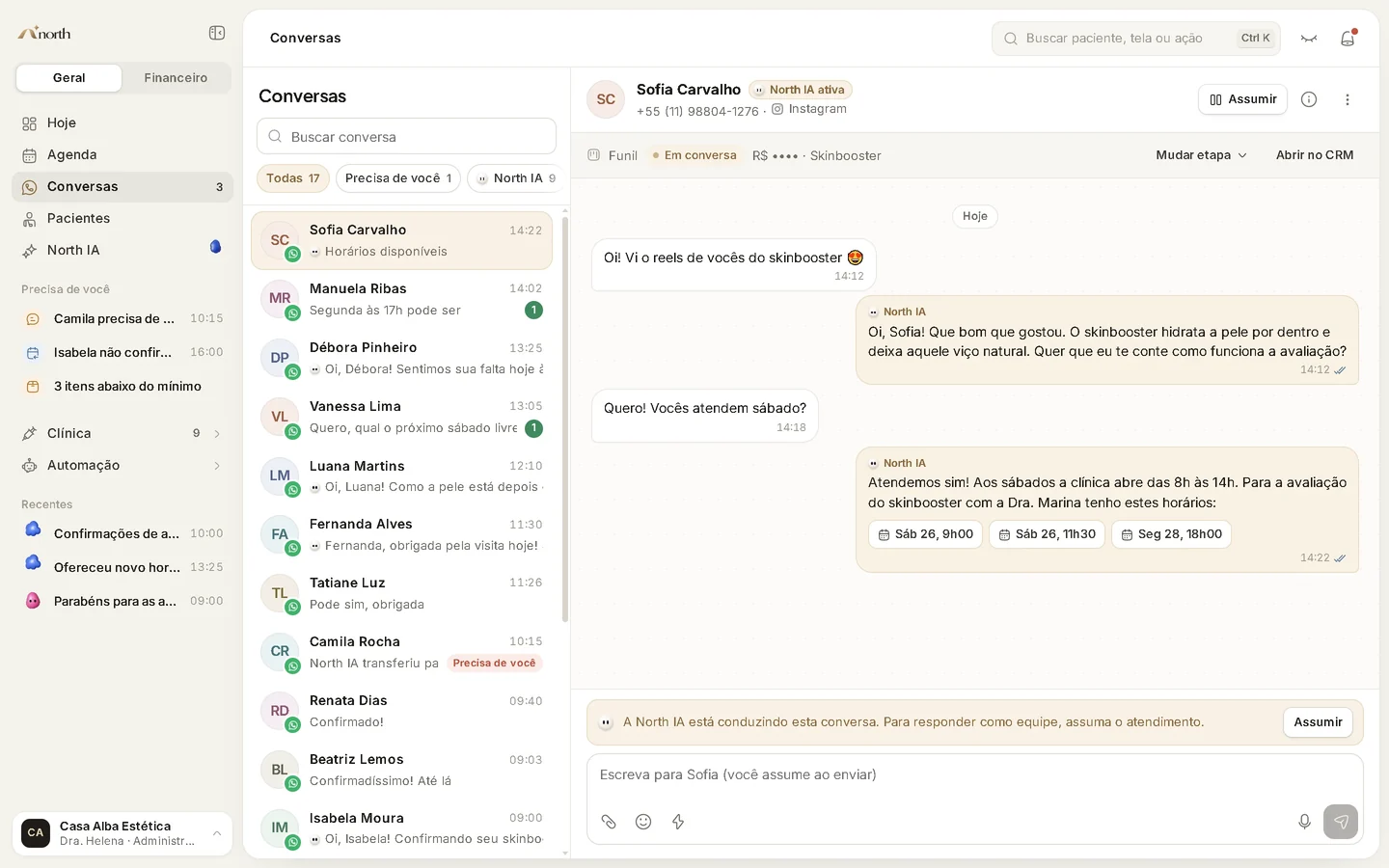Open the notifications bell
Viewport: 1389px width, 868px height.
pyautogui.click(x=1348, y=39)
